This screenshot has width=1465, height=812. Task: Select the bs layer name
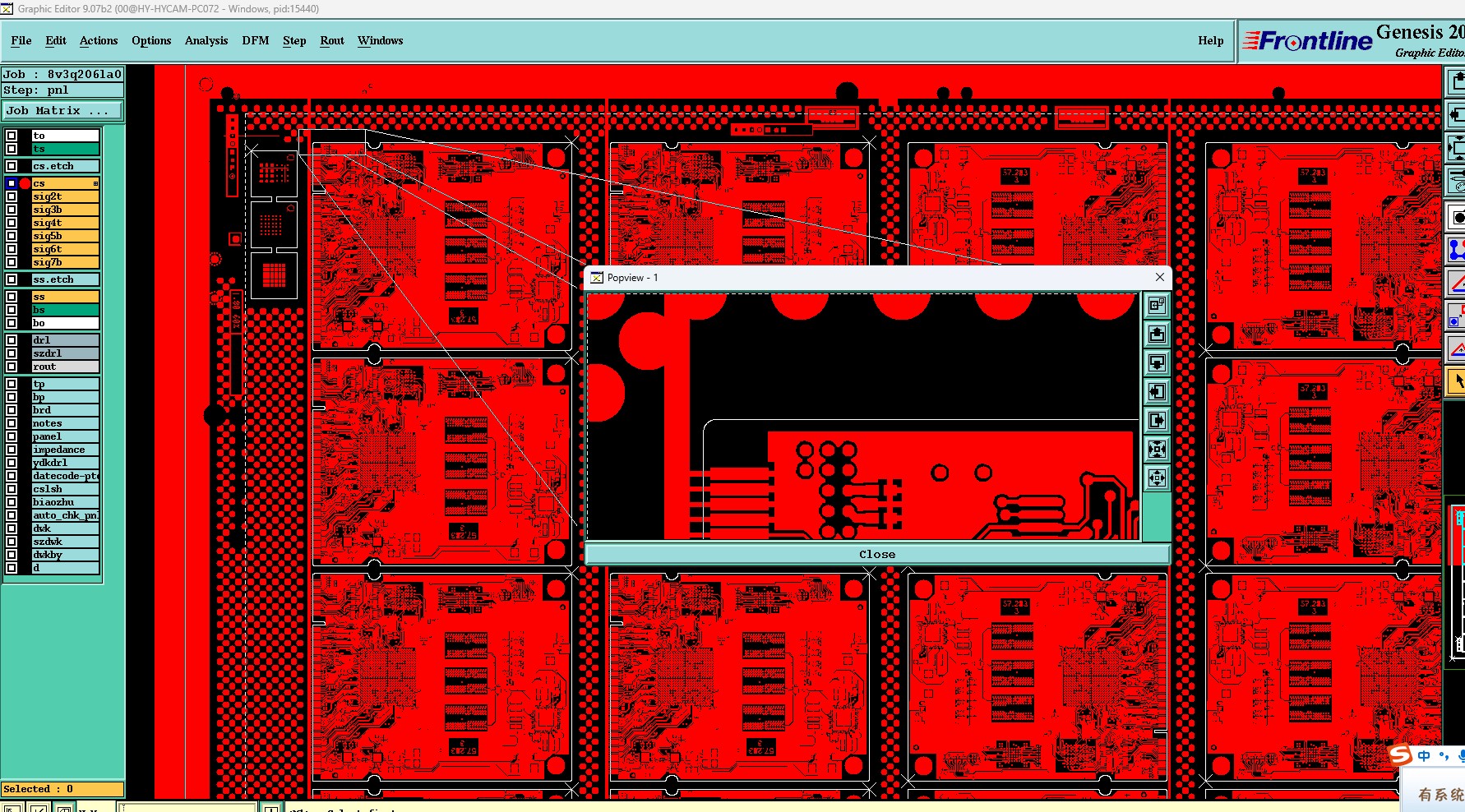65,310
